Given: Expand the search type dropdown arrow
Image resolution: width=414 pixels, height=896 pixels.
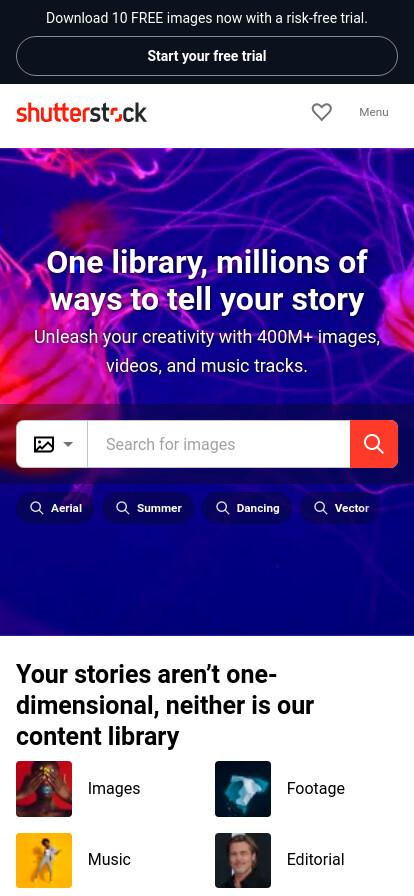Looking at the screenshot, I should (68, 444).
